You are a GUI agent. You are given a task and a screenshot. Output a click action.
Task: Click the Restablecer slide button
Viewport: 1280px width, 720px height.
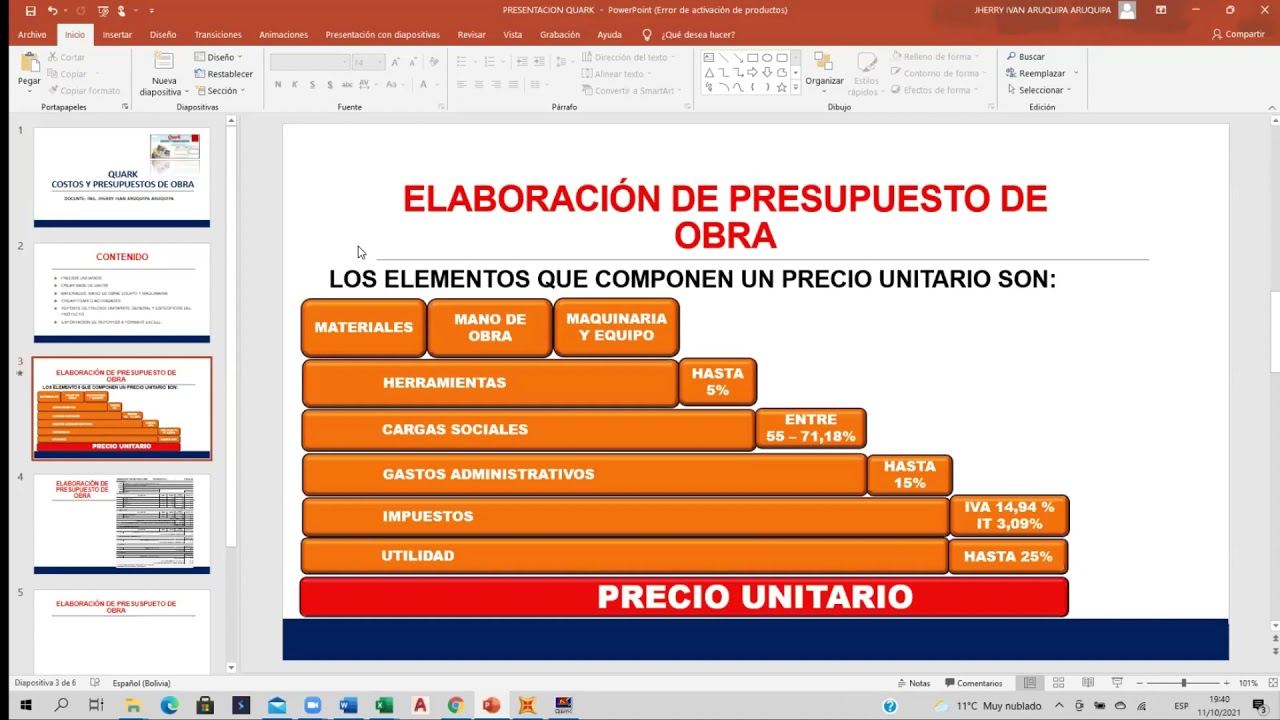click(224, 74)
